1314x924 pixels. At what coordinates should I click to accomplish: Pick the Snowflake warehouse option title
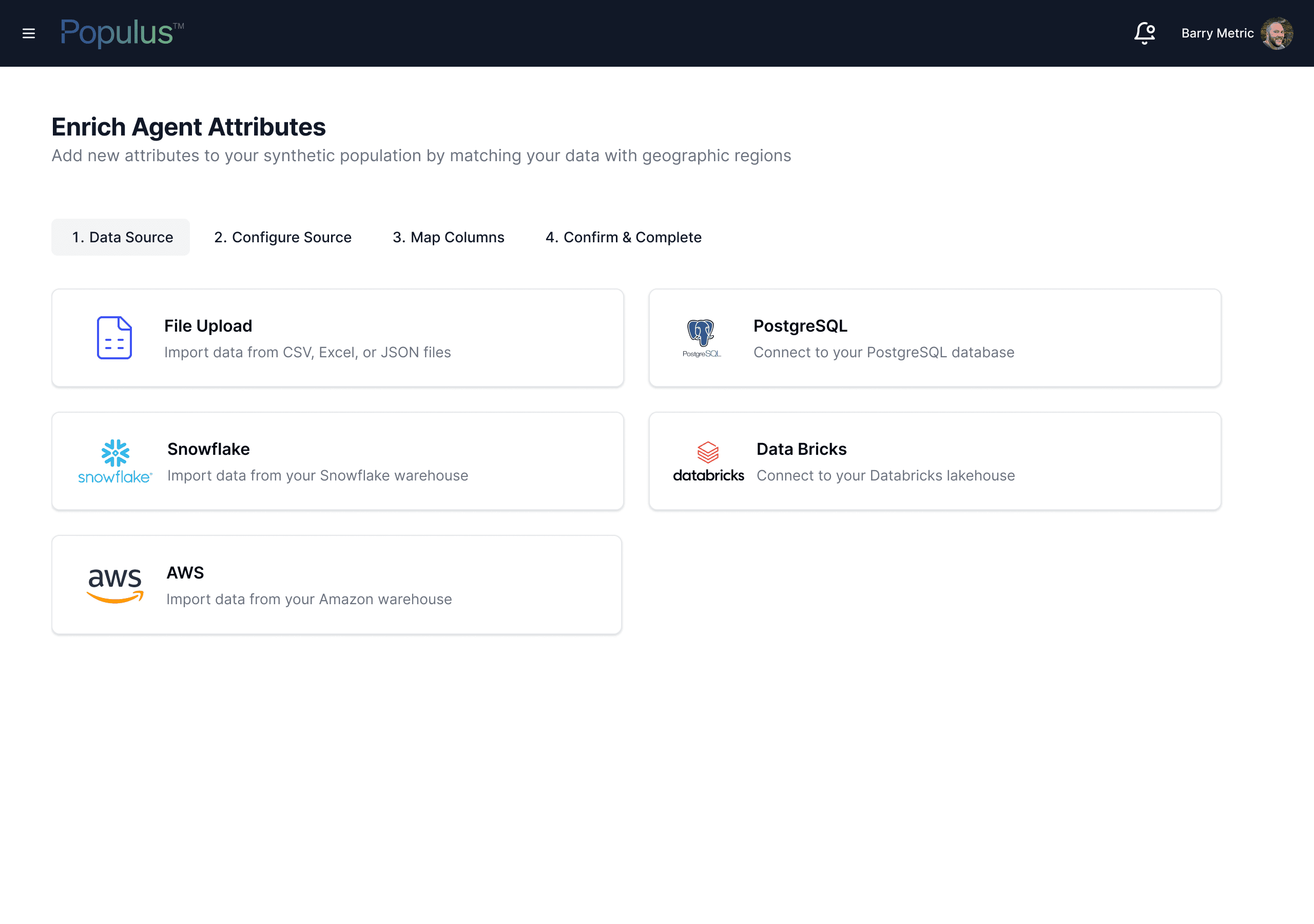tap(208, 449)
